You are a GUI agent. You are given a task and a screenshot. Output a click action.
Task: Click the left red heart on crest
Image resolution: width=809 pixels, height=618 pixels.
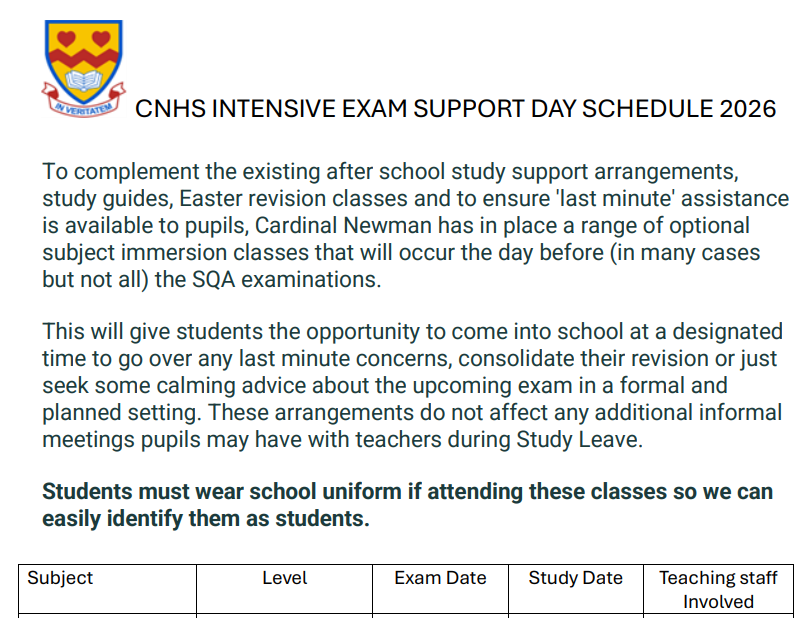tap(68, 39)
